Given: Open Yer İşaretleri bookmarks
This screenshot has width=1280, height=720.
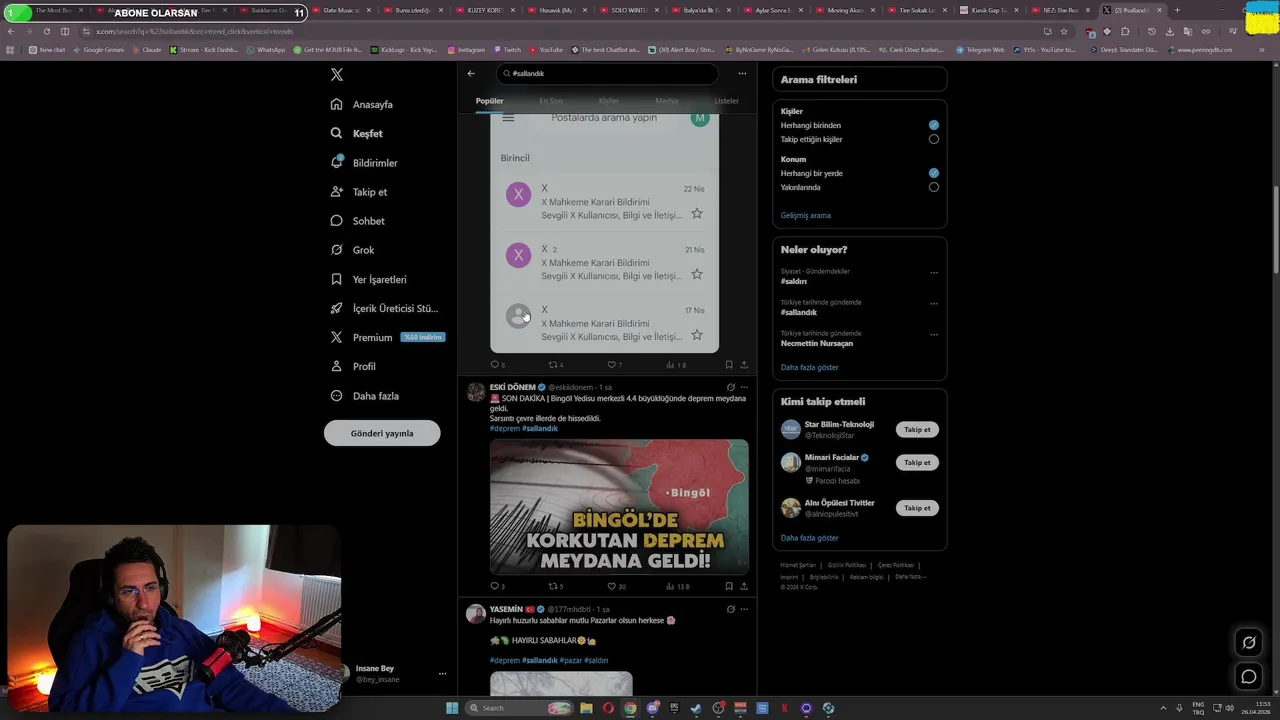Looking at the screenshot, I should click(368, 279).
